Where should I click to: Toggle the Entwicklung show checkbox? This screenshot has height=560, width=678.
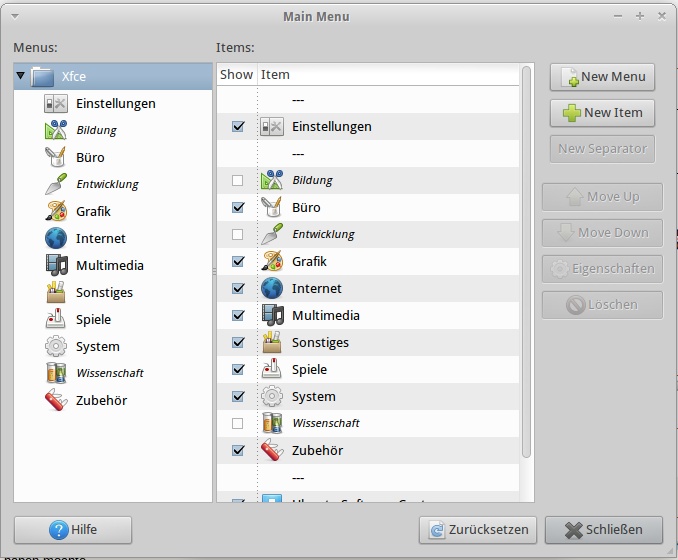237,235
